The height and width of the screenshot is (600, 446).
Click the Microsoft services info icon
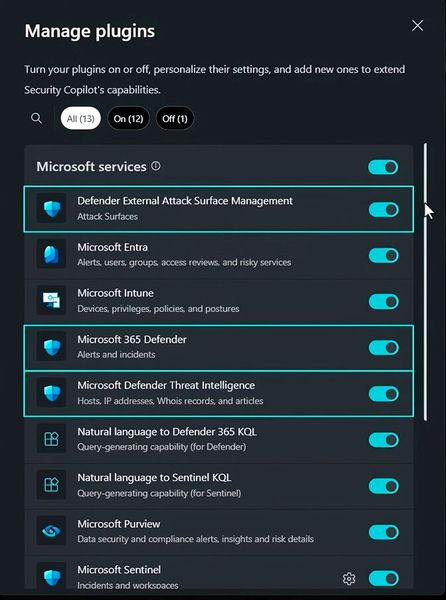156,166
